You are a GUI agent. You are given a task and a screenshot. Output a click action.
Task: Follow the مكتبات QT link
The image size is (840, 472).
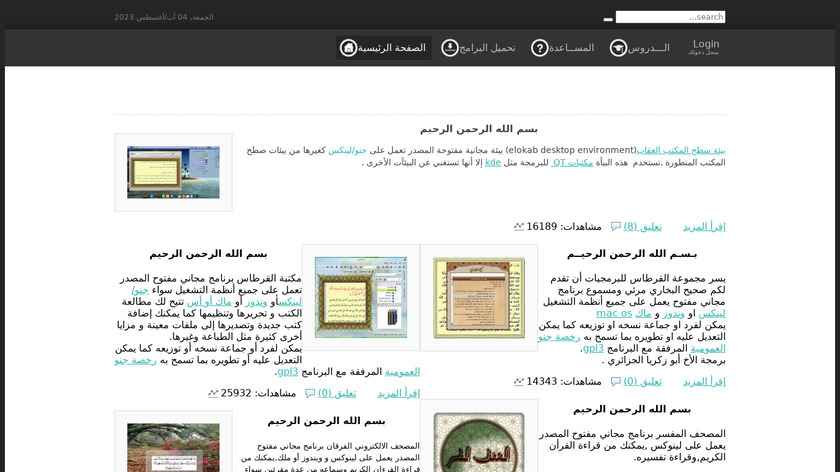tap(572, 162)
